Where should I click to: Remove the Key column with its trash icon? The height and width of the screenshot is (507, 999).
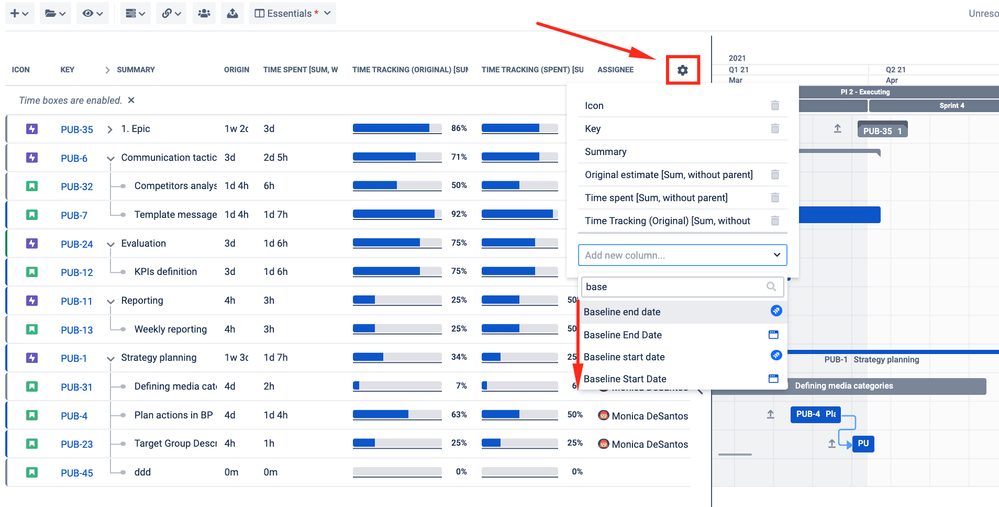click(x=775, y=129)
